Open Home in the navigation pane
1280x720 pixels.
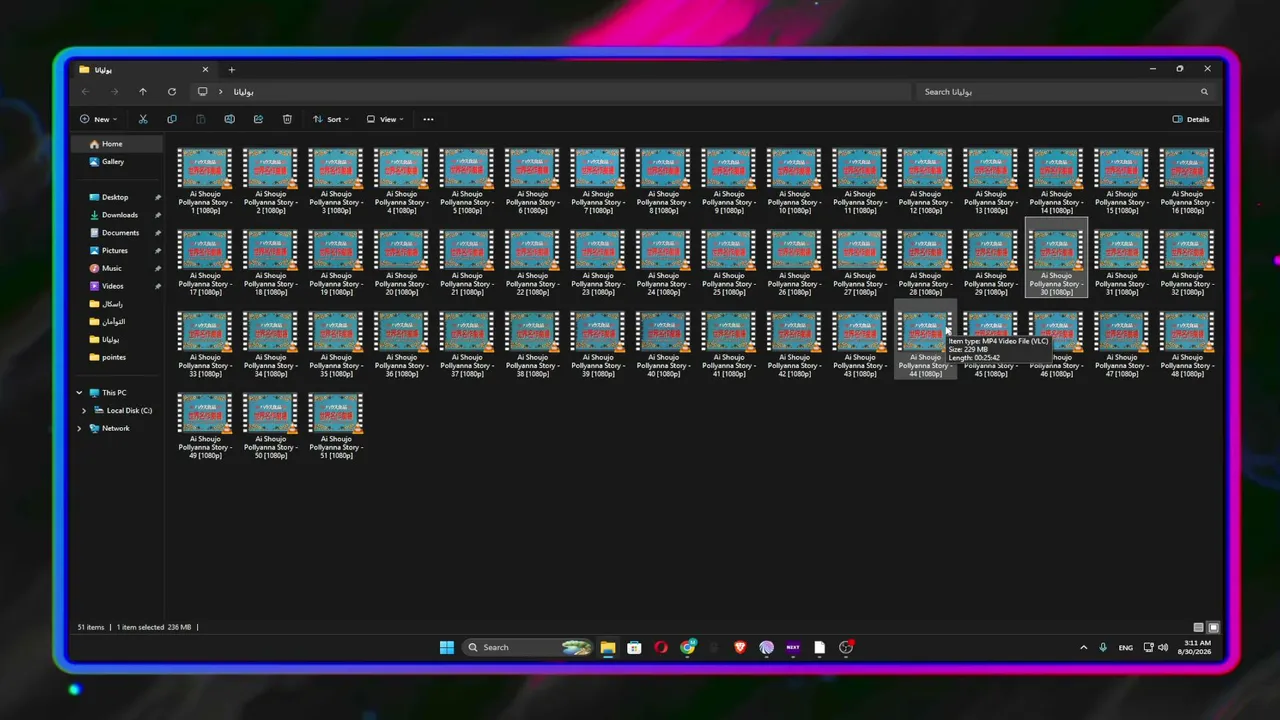[118, 144]
